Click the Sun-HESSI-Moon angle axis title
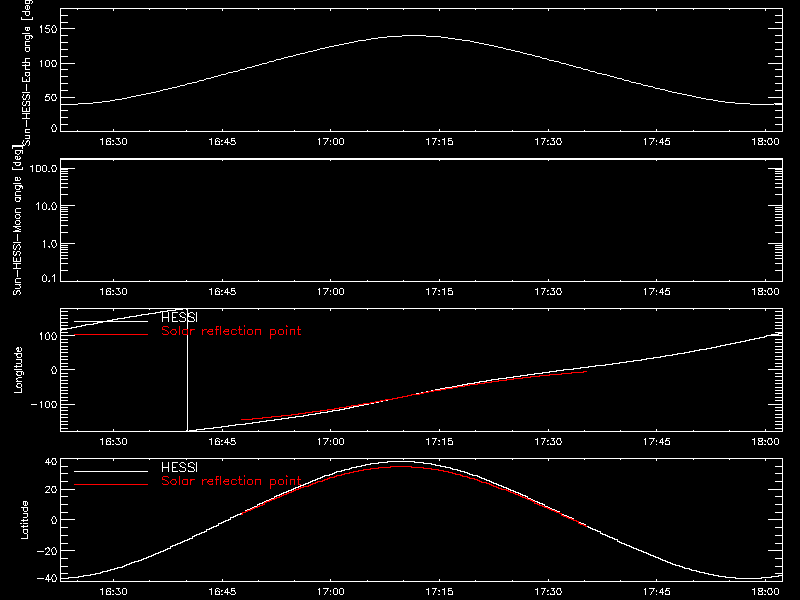800x600 pixels. (x=17, y=220)
